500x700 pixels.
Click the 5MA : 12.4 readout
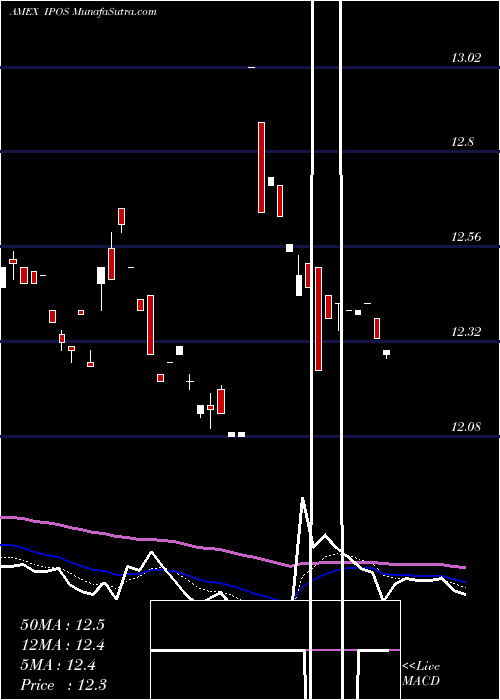coord(58,665)
